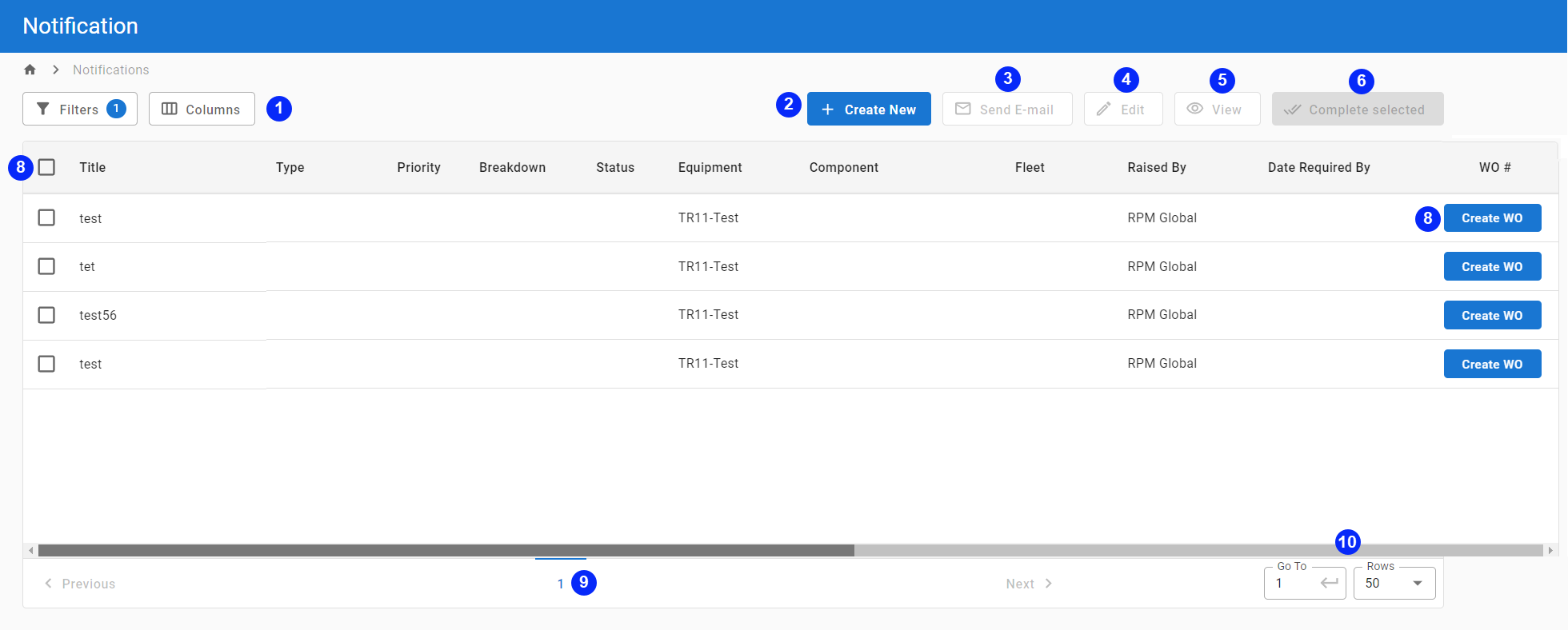Check the box for the tet row

(46, 266)
